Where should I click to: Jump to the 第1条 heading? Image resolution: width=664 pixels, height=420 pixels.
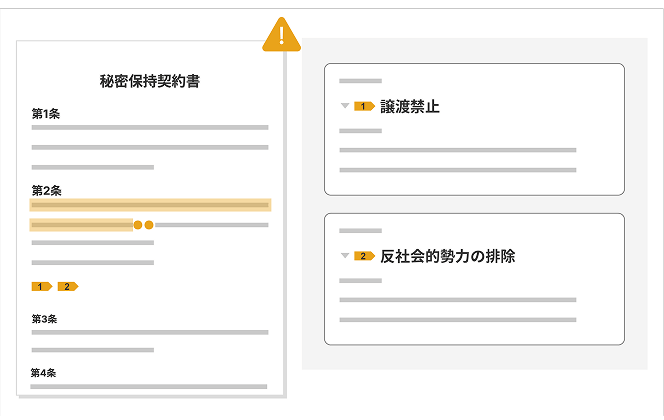[45, 114]
